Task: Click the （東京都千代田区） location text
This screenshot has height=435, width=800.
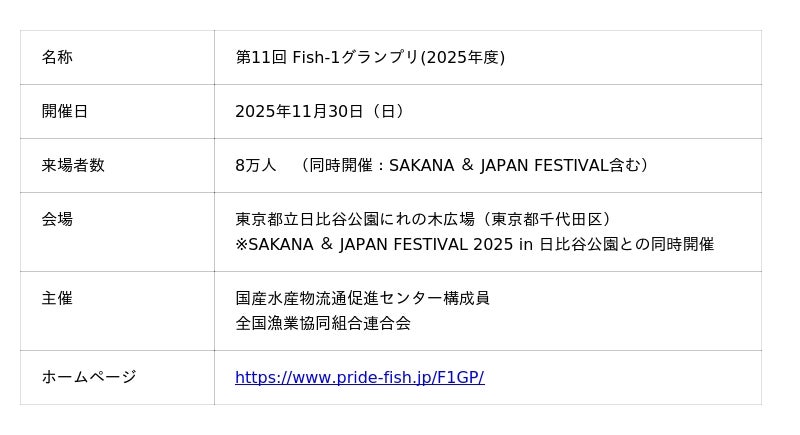Action: pyautogui.click(x=545, y=219)
